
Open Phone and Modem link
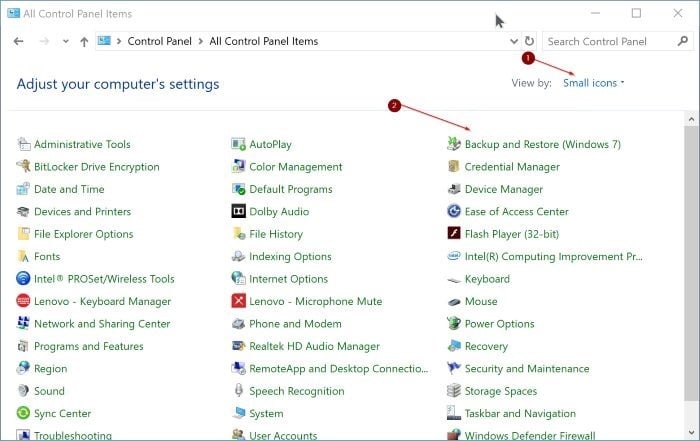click(x=295, y=324)
